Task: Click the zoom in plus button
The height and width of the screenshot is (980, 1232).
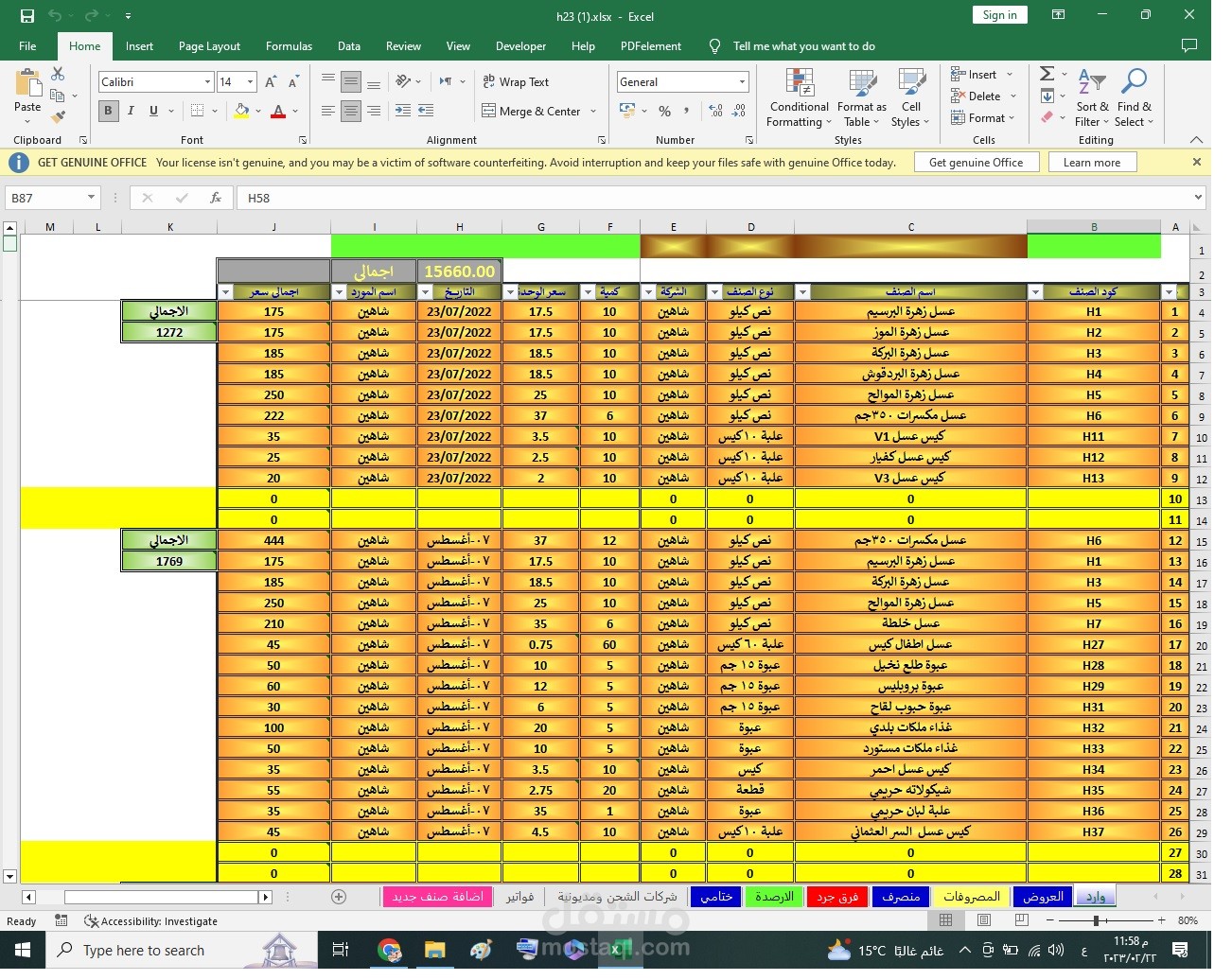Action: pyautogui.click(x=1161, y=919)
